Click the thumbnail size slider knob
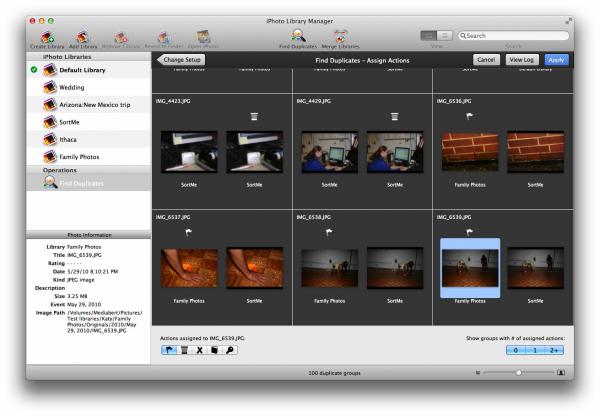 pos(518,372)
